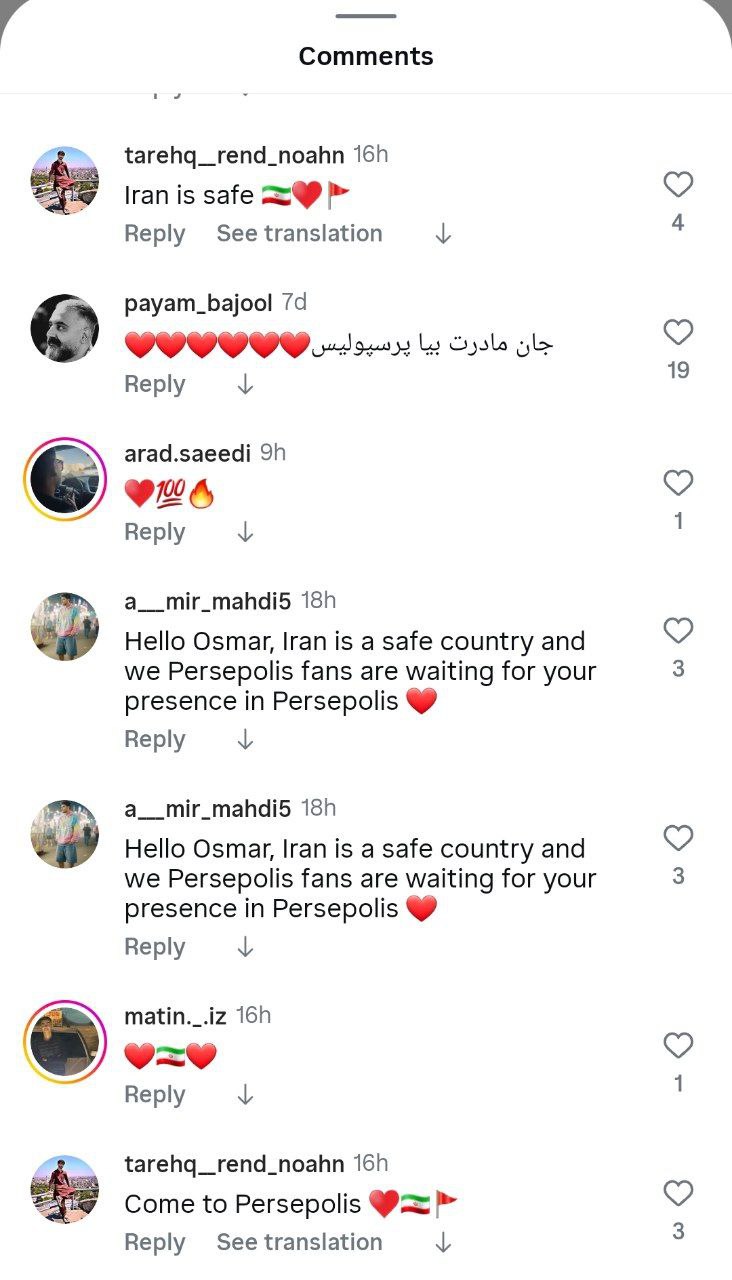See translation of "Iran is safe" comment

(299, 234)
